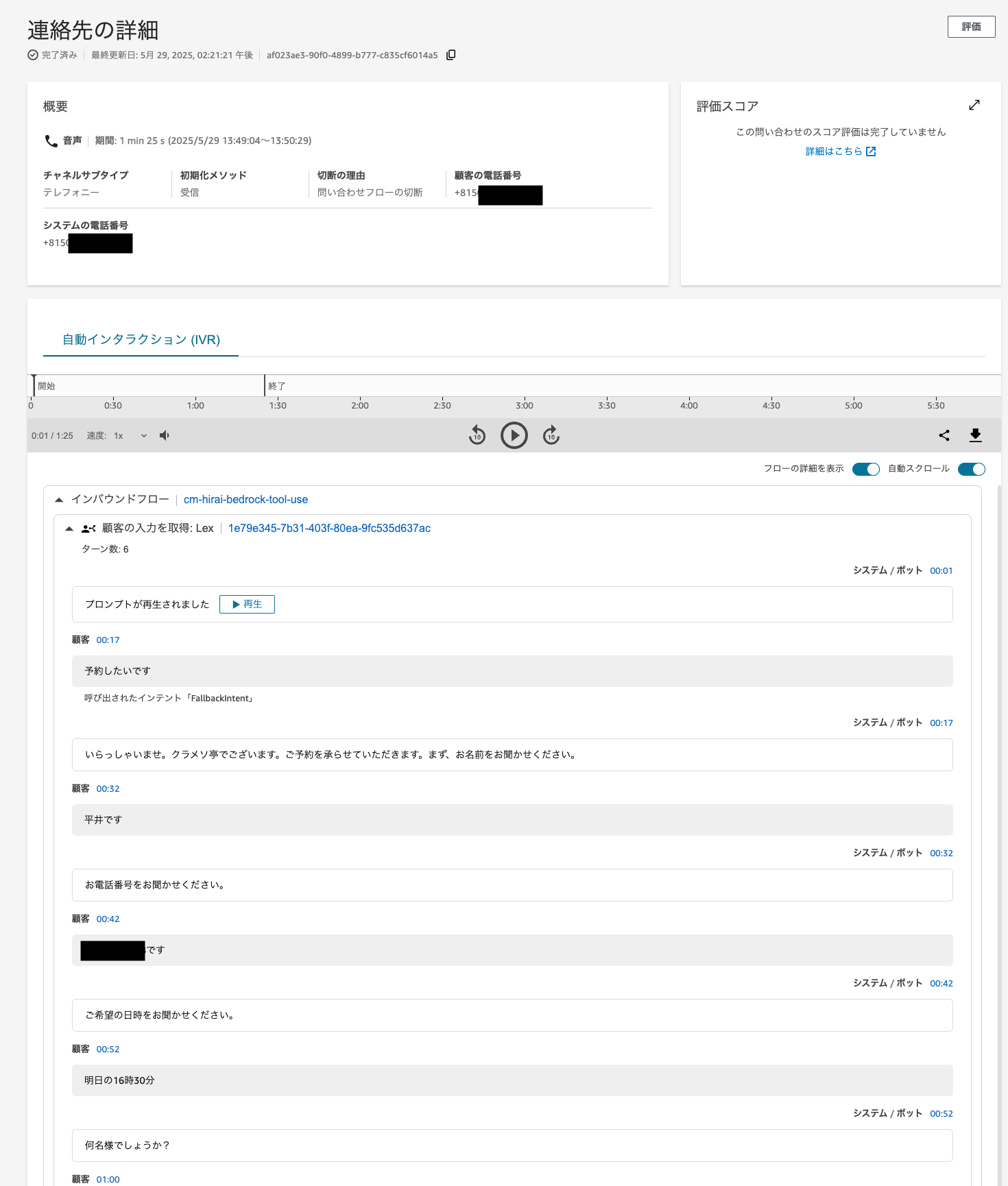Viewport: 1008px width, 1186px height.
Task: Collapse the インバウンドフロー section
Action: [59, 500]
